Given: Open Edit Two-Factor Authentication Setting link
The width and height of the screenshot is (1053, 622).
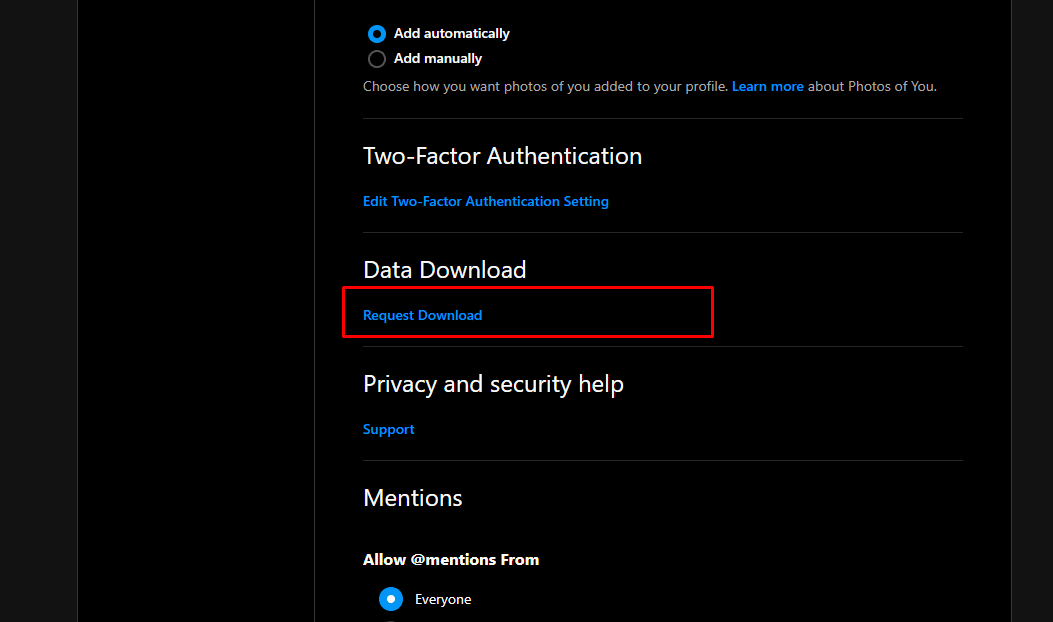Looking at the screenshot, I should (485, 201).
